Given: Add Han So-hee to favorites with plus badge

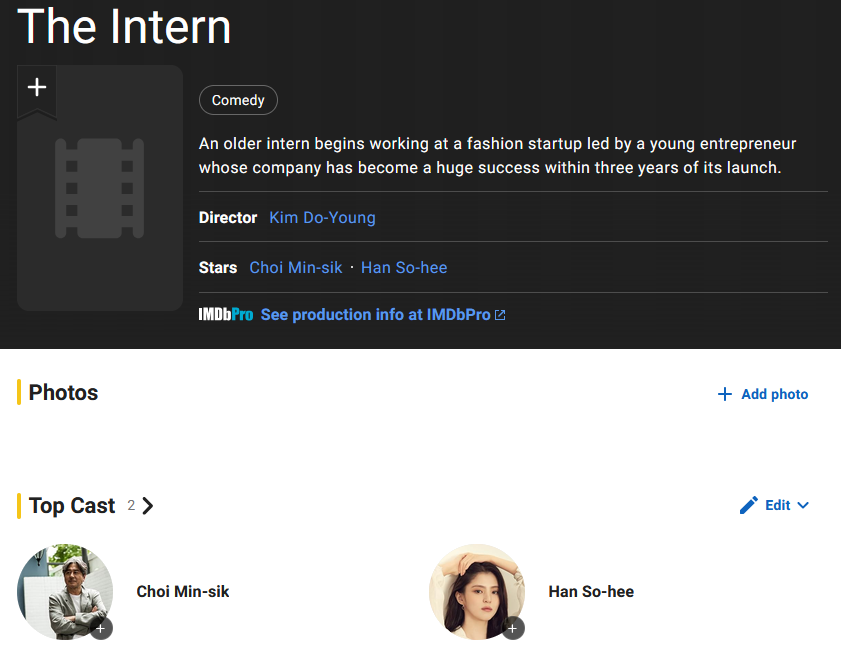Looking at the screenshot, I should pyautogui.click(x=513, y=628).
